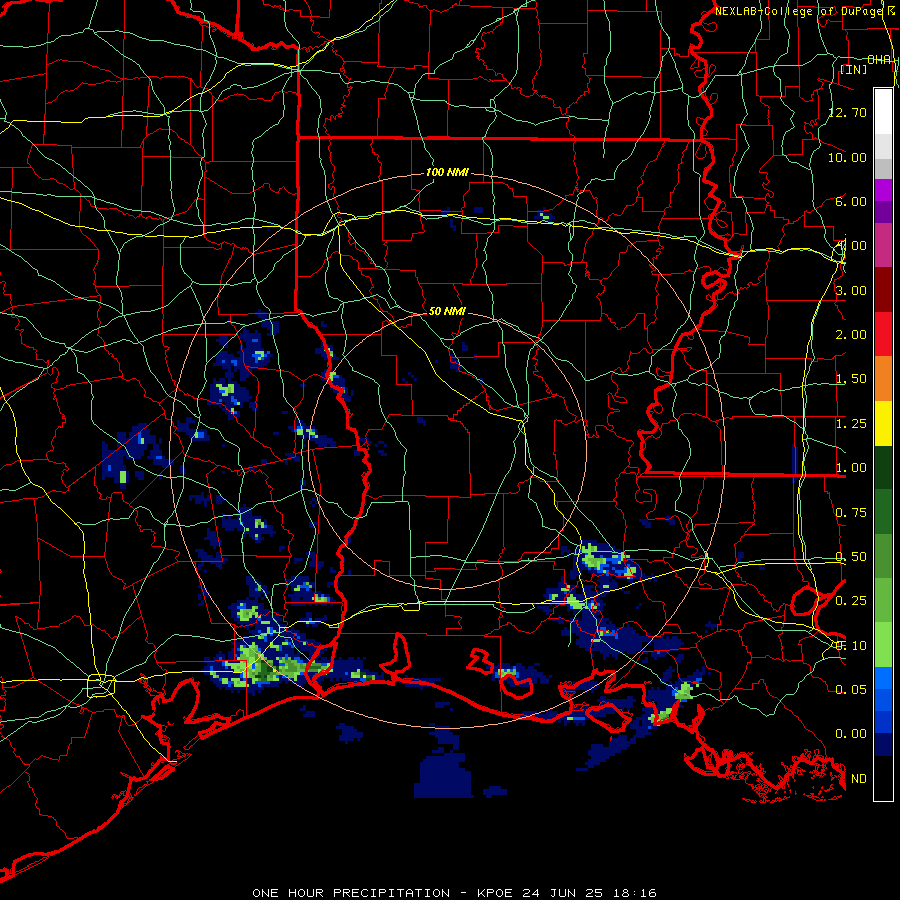The width and height of the screenshot is (900, 900).
Task: Click the '10.00' legend value
Action: pyautogui.click(x=848, y=157)
